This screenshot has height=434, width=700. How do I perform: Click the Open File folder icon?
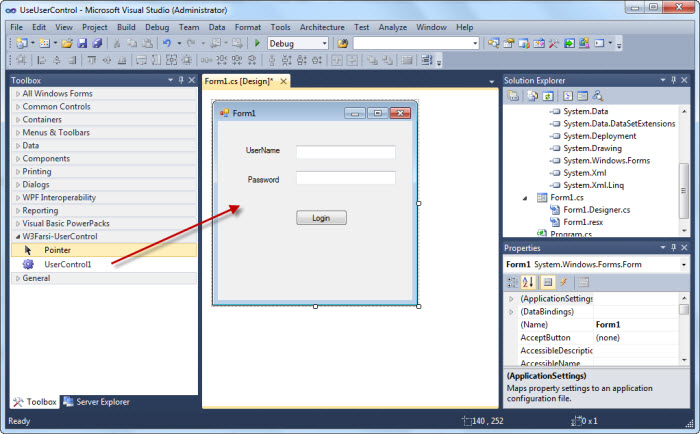click(67, 44)
